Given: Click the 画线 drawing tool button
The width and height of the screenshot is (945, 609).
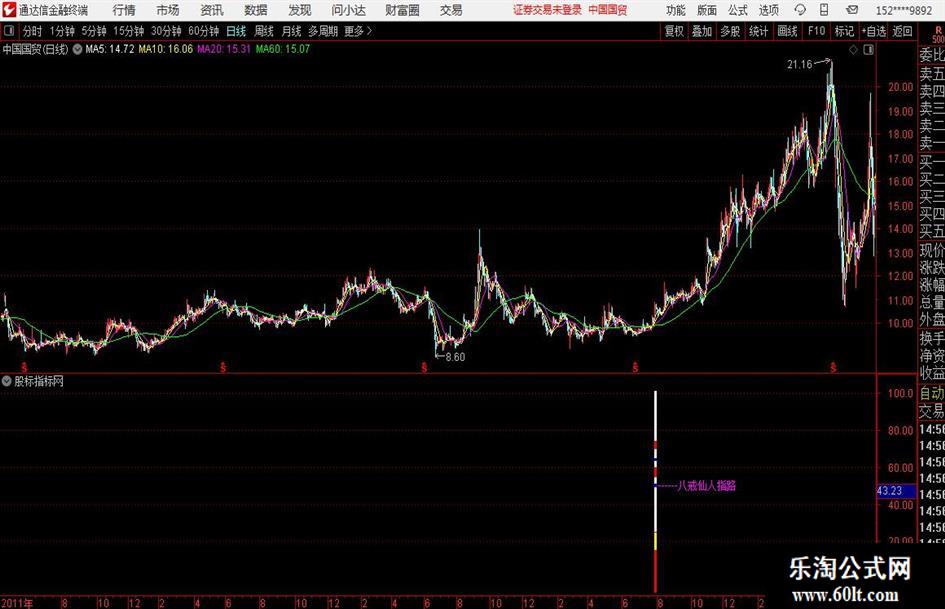Looking at the screenshot, I should click(x=788, y=31).
